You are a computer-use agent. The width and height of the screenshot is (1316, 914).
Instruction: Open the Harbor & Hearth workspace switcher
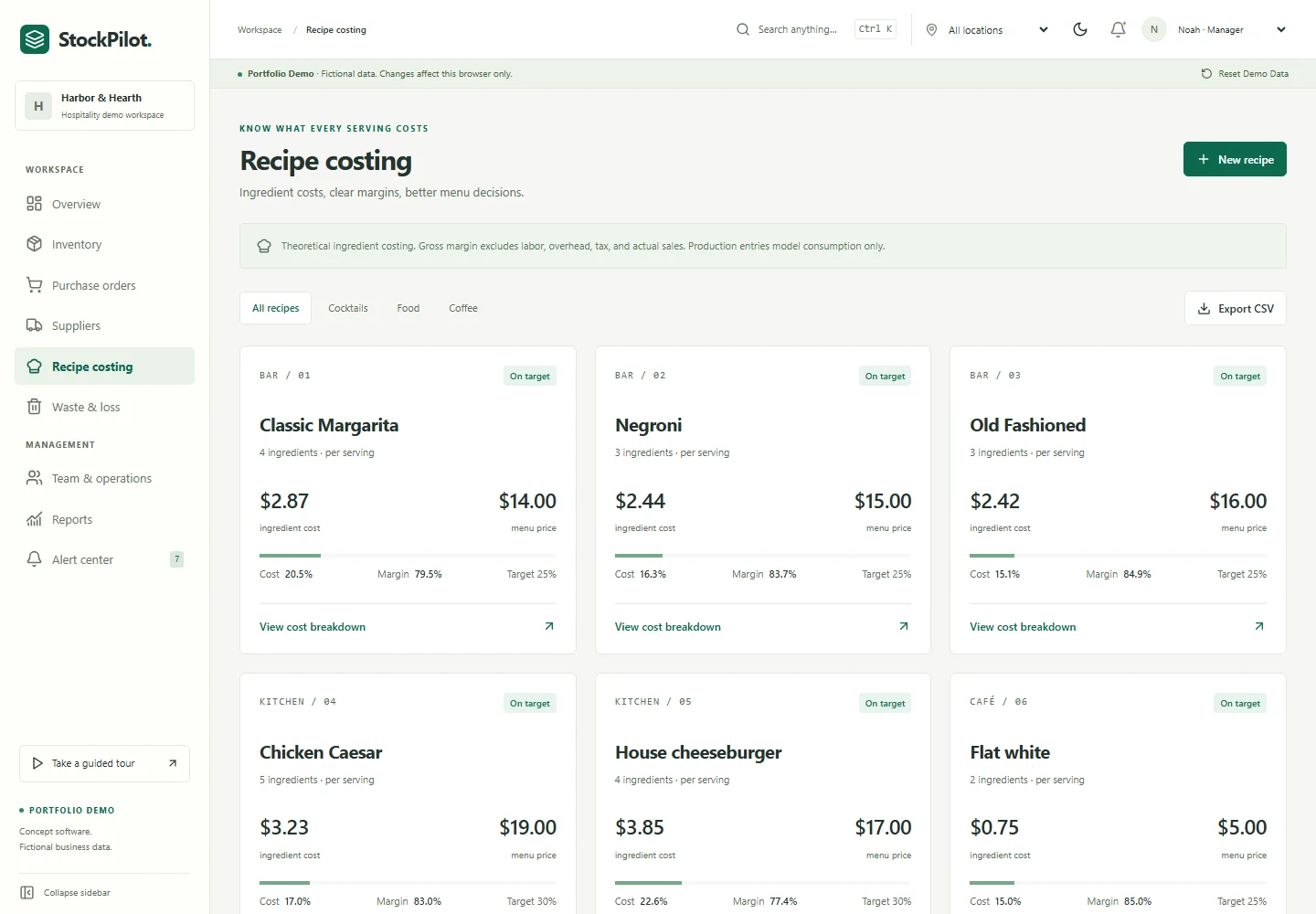pyautogui.click(x=104, y=105)
